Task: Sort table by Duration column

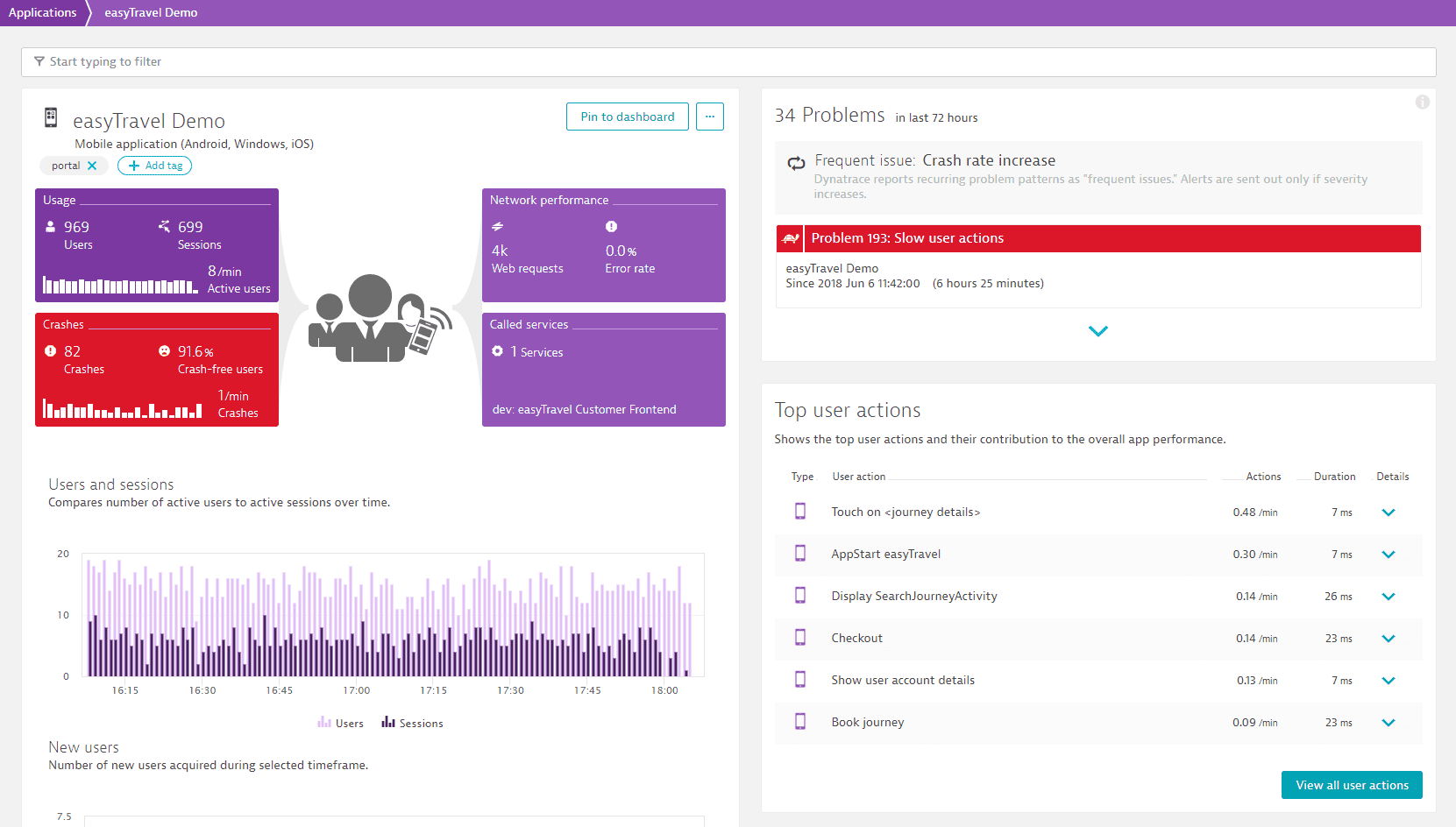Action: (1334, 477)
